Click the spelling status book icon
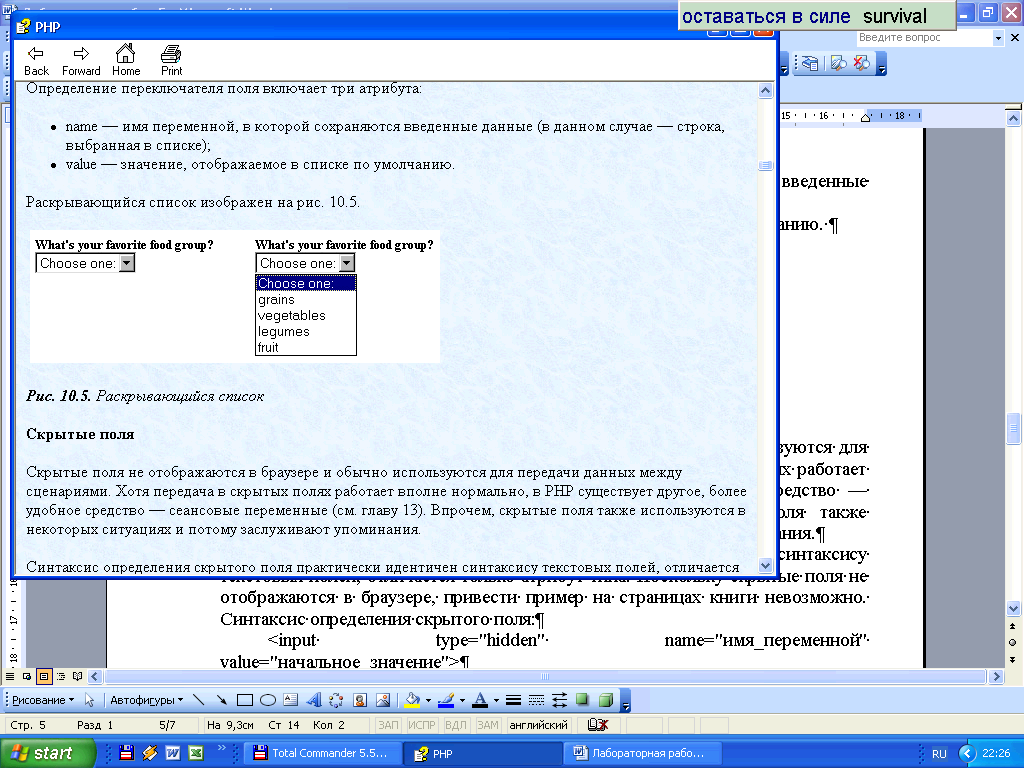This screenshot has height=768, width=1024. [598, 724]
